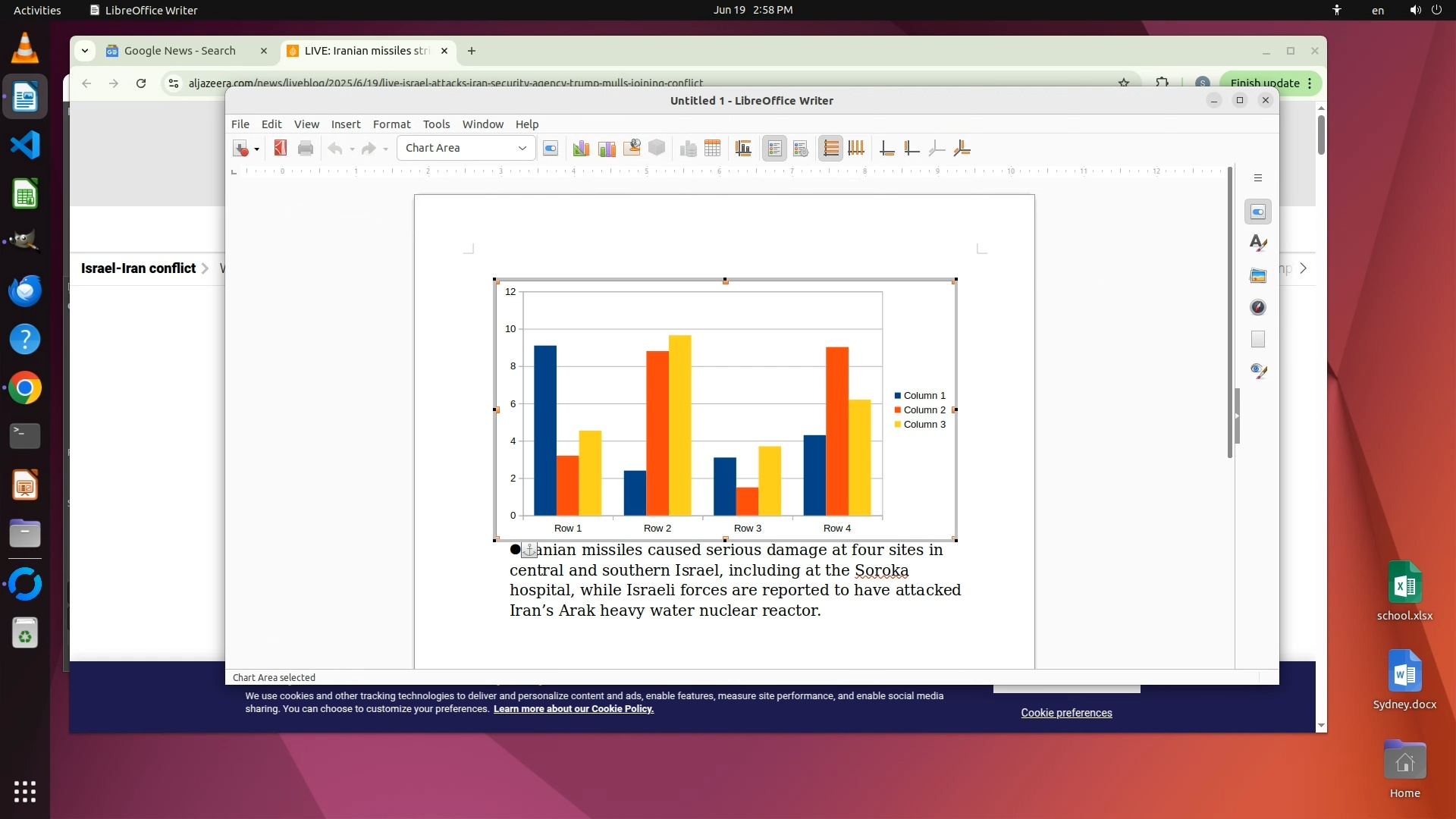Open Sidebar Navigator compass icon
Image resolution: width=1456 pixels, height=819 pixels.
click(1258, 307)
